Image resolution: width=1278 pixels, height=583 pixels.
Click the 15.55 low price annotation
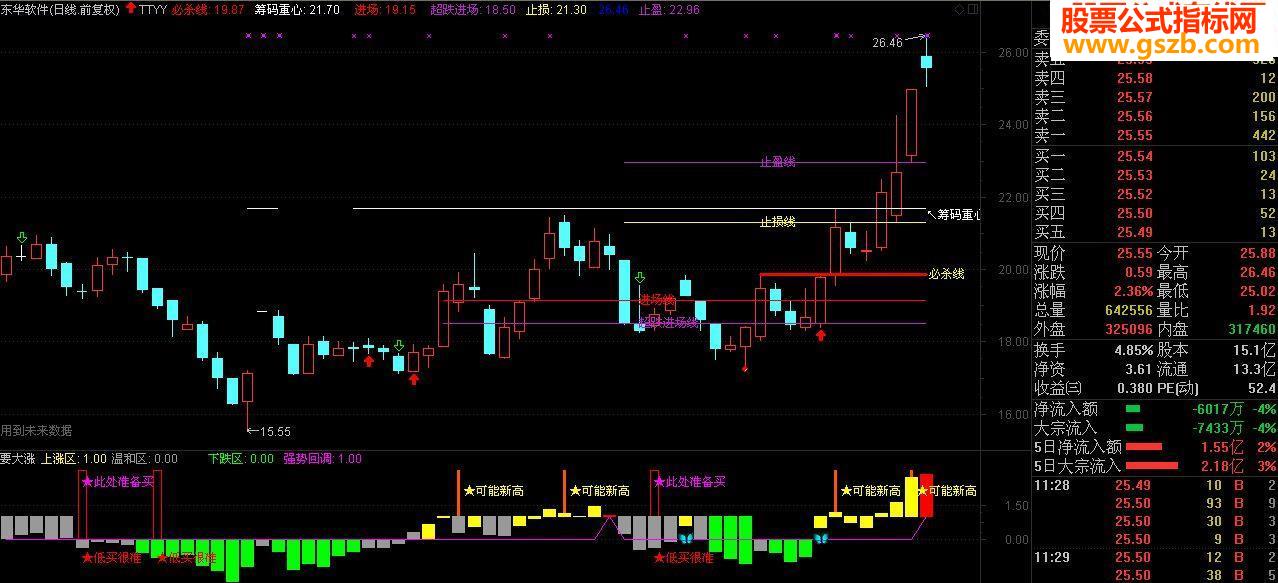[x=275, y=432]
